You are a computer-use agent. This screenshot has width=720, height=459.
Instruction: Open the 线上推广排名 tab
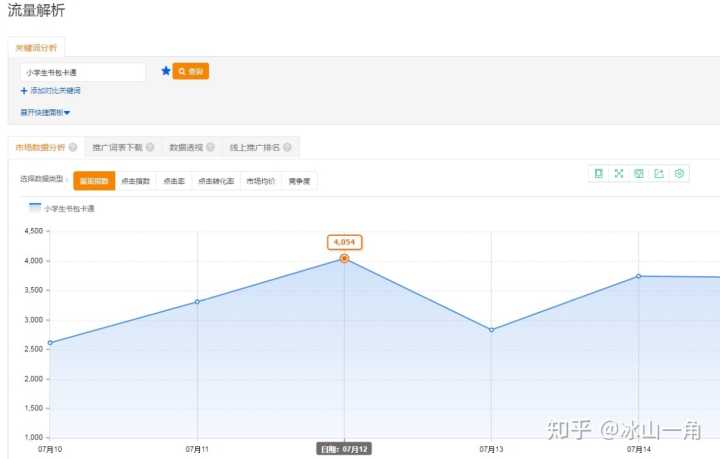(254, 147)
